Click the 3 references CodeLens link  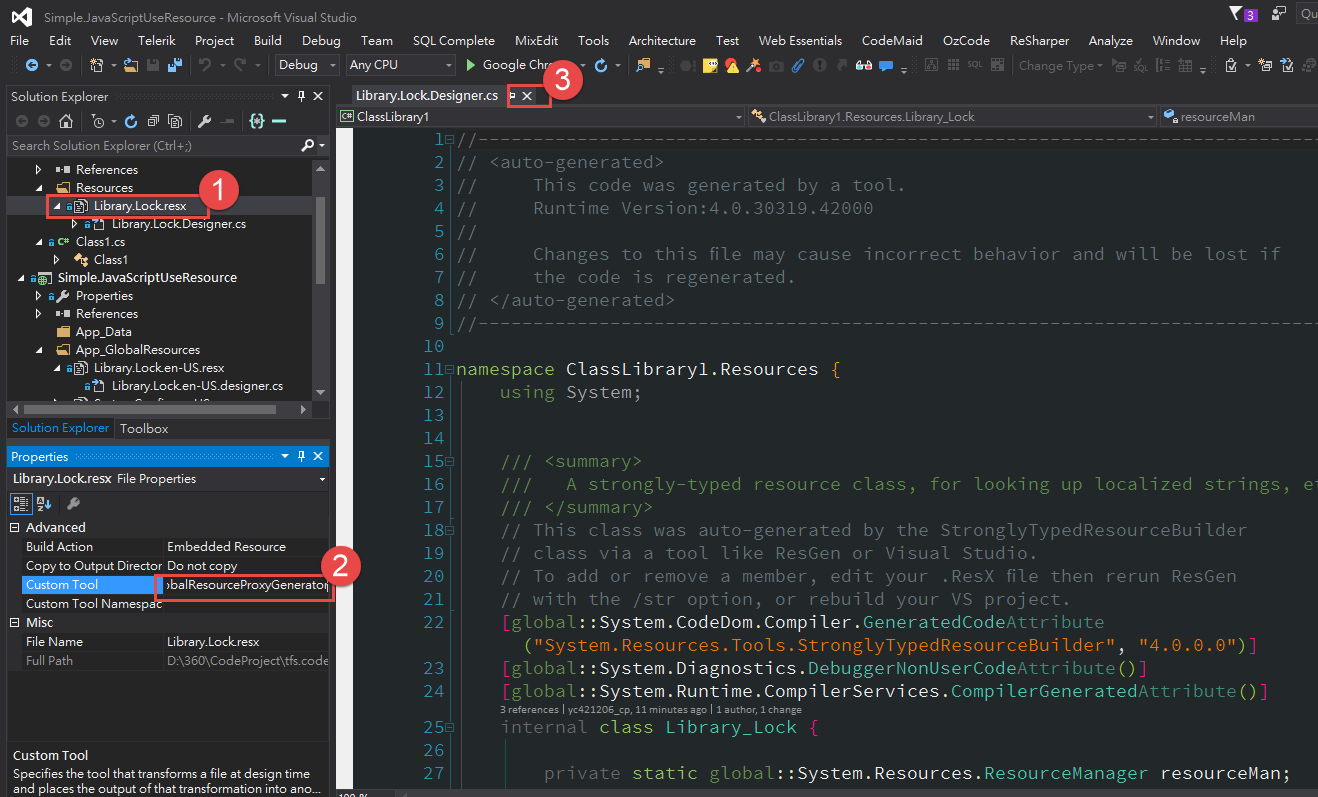[530, 709]
